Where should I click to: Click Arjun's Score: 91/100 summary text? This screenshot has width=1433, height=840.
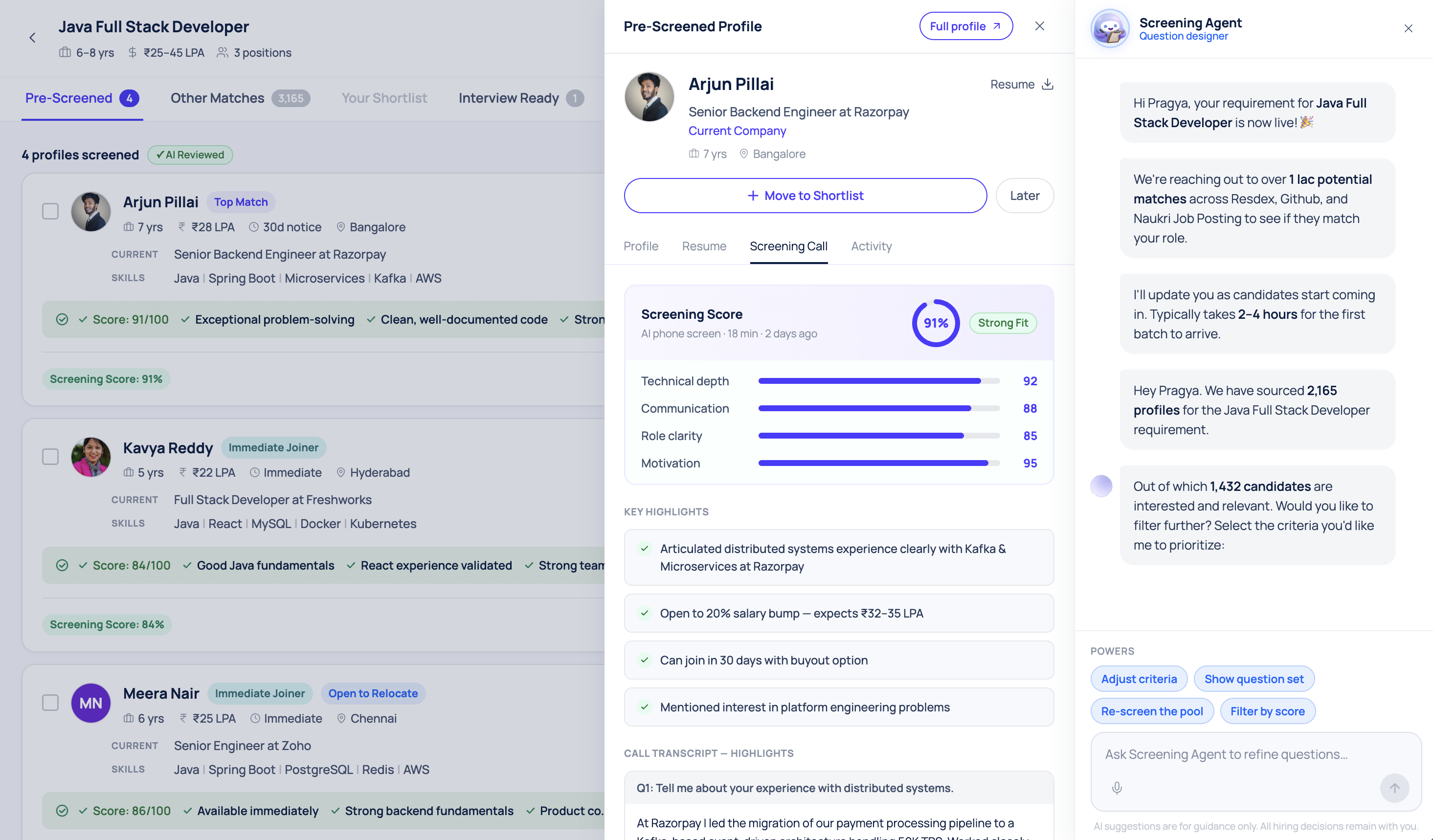click(131, 319)
